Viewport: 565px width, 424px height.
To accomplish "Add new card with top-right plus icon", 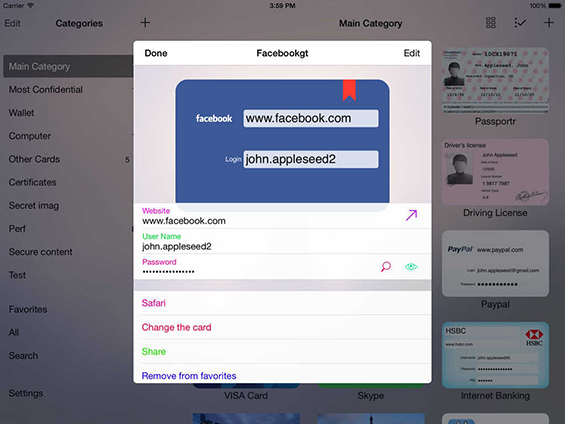I will click(549, 23).
